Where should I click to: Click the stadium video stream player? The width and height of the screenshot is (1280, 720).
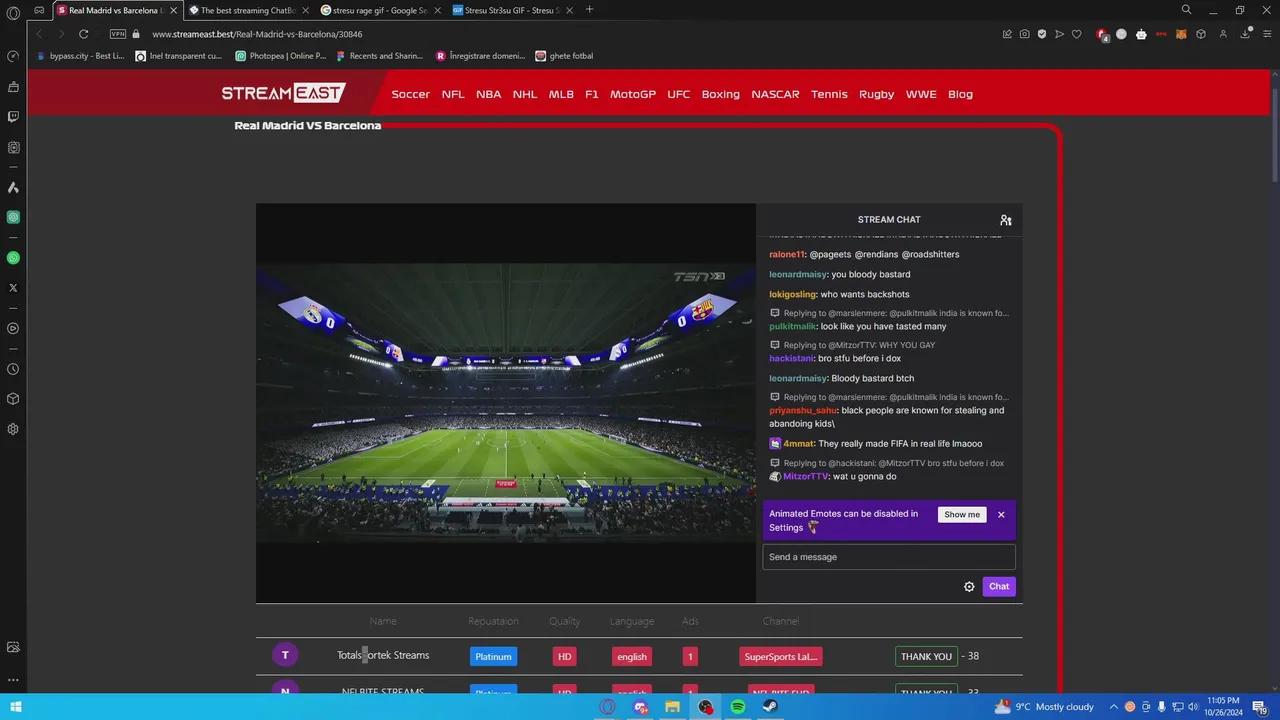[x=506, y=403]
